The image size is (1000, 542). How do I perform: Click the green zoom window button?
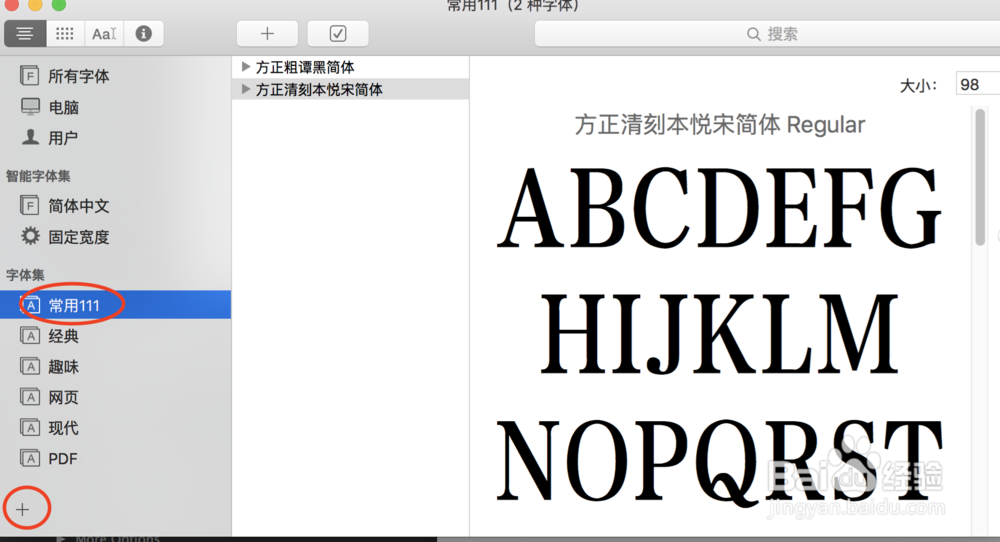click(x=59, y=4)
